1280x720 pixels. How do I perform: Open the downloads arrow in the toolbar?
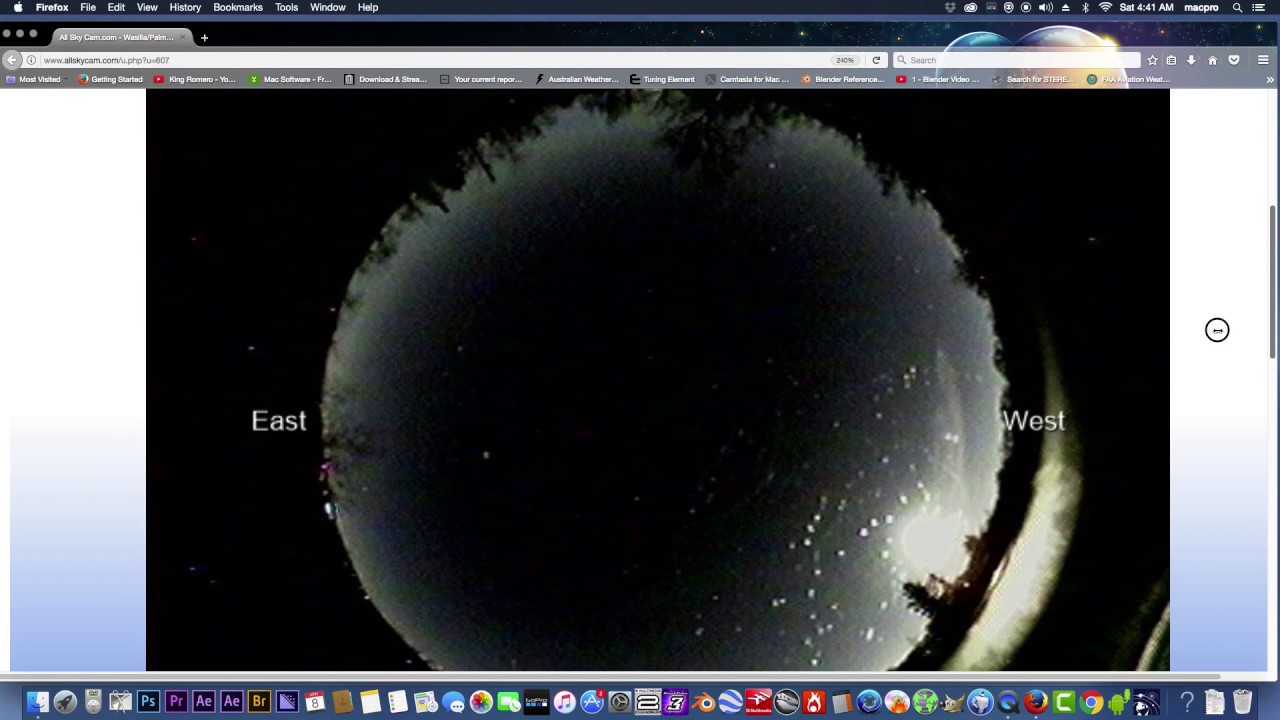pos(1191,60)
